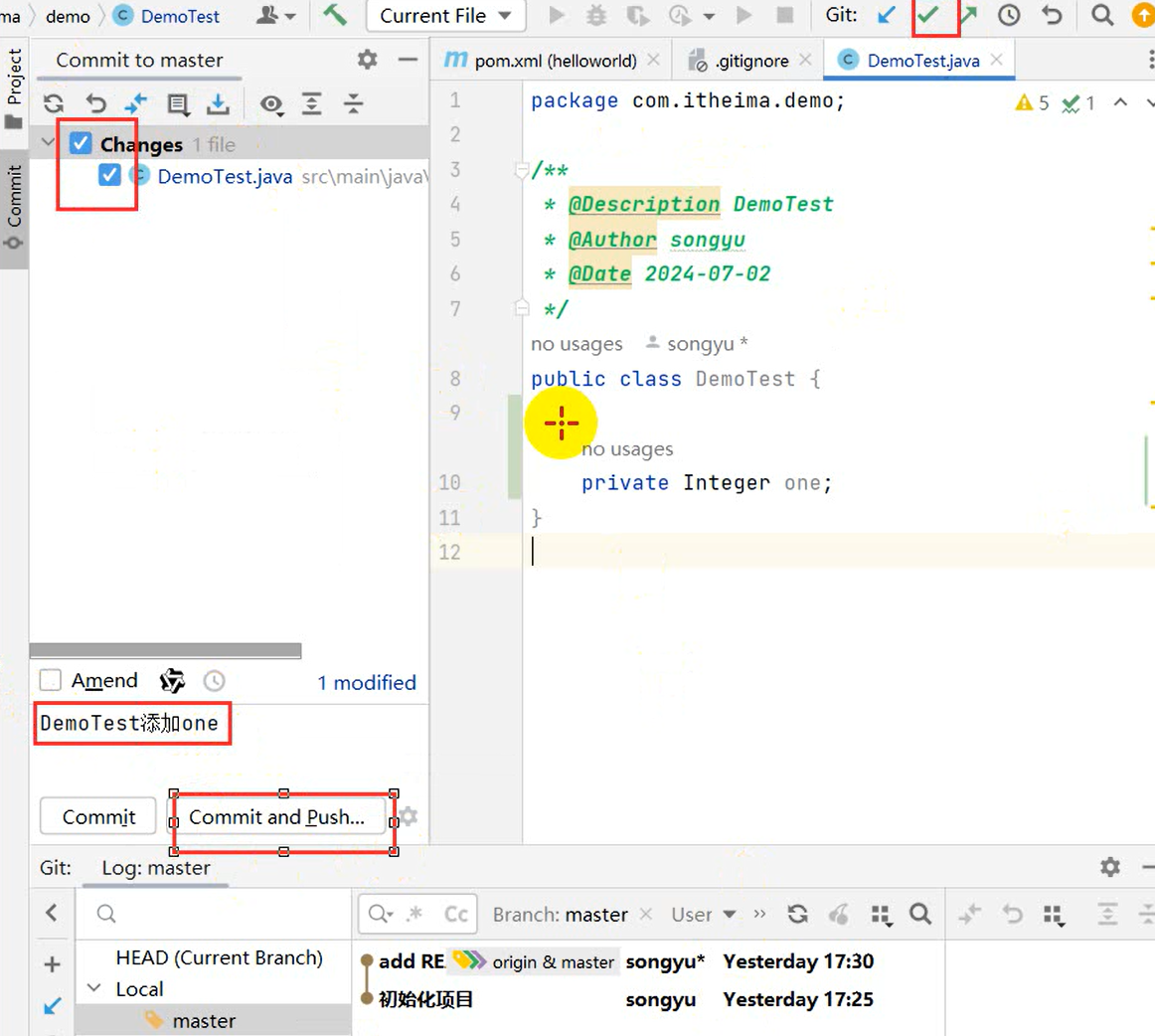This screenshot has height=1036, width=1155.
Task: Click the 1 modified link
Action: [367, 682]
